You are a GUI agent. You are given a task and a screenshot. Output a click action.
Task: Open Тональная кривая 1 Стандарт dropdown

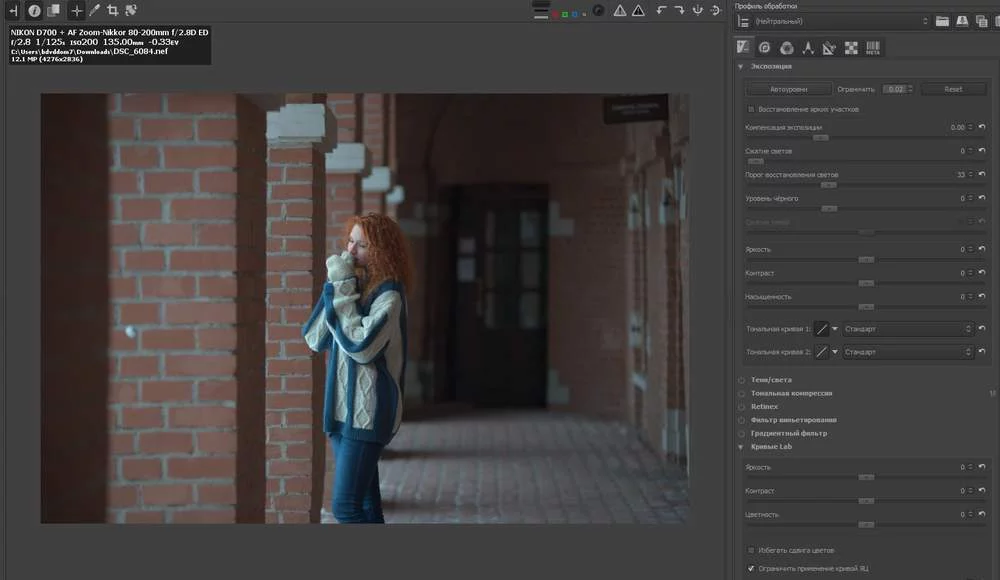pos(905,328)
